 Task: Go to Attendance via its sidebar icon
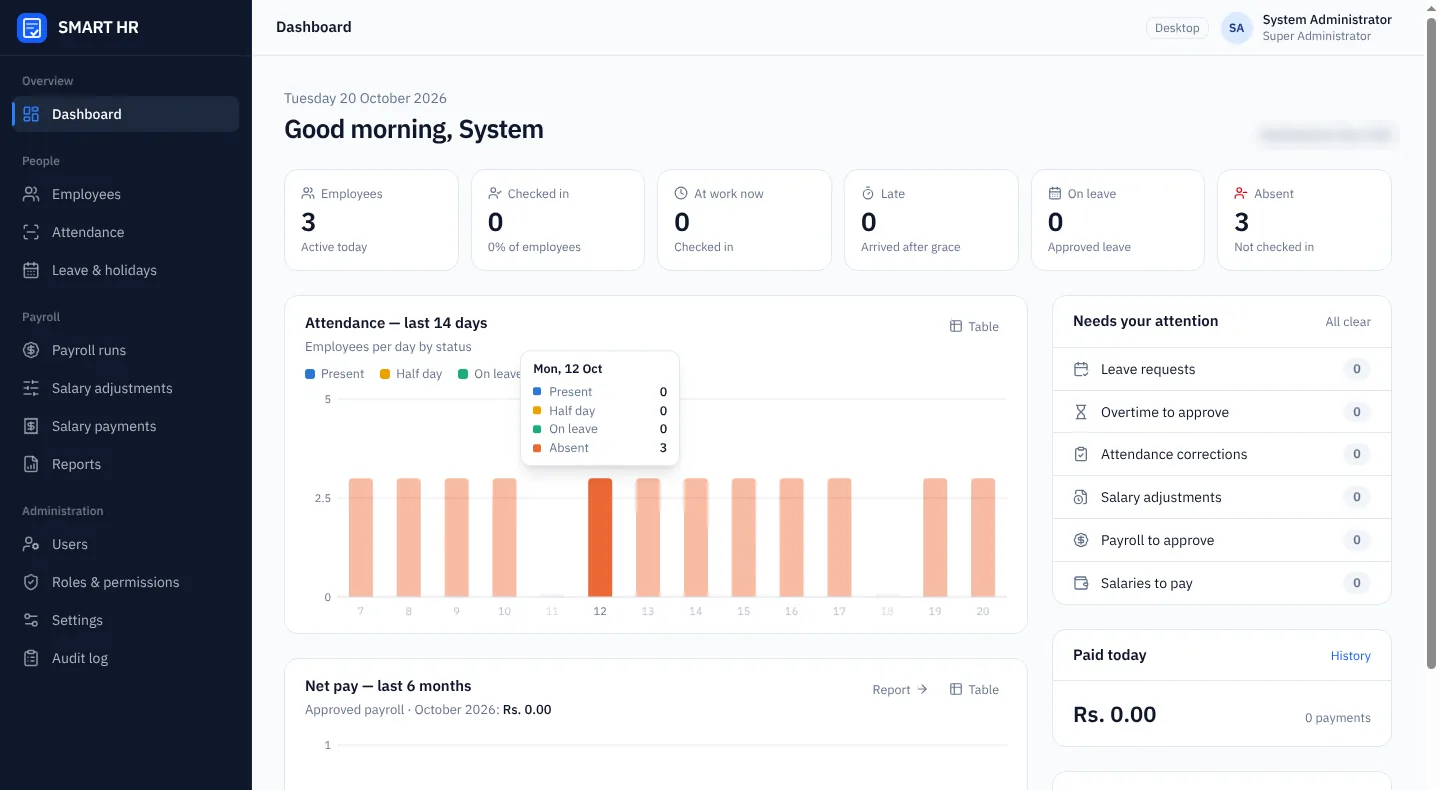pyautogui.click(x=31, y=232)
